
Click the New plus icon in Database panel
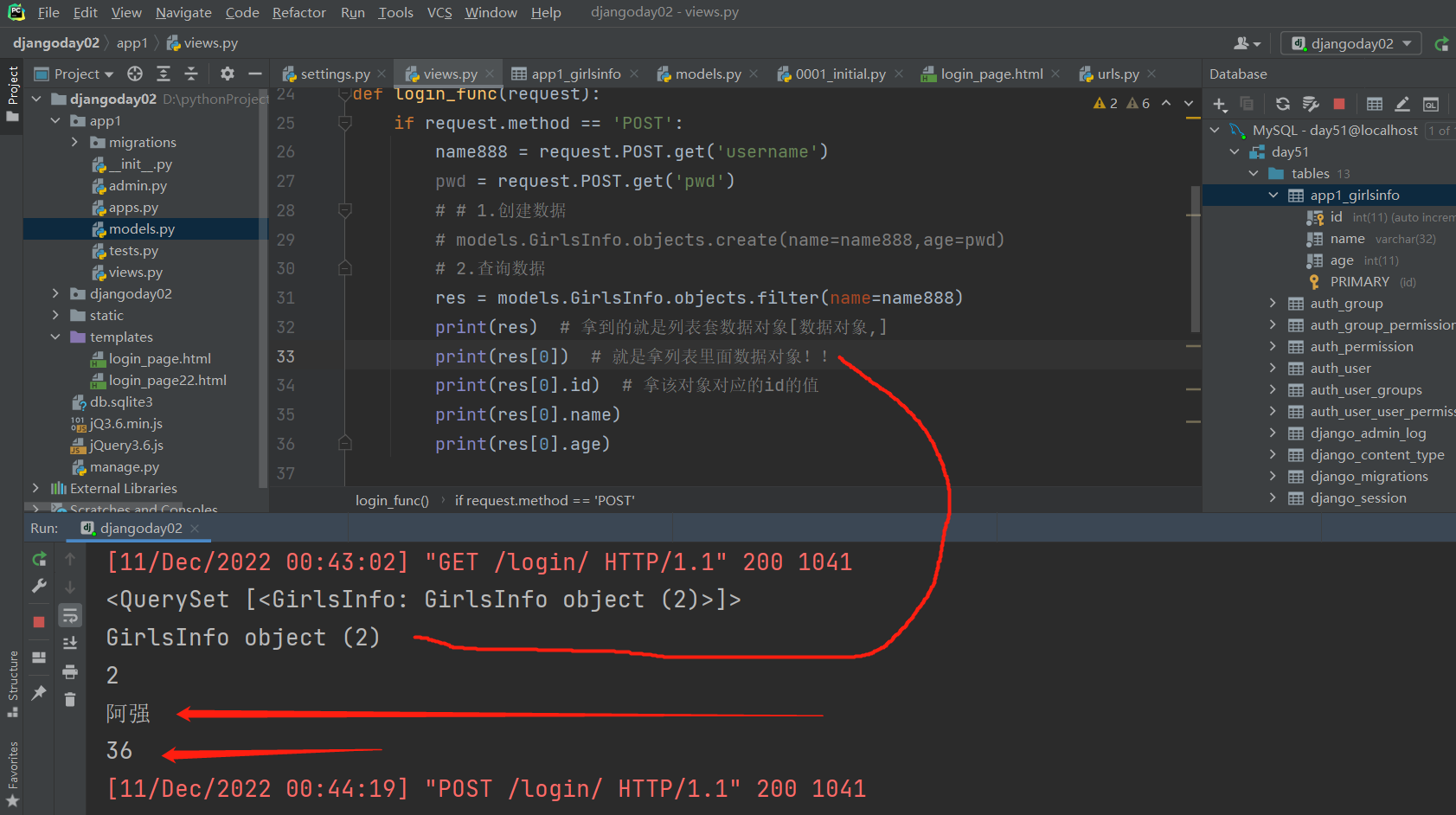[1220, 105]
